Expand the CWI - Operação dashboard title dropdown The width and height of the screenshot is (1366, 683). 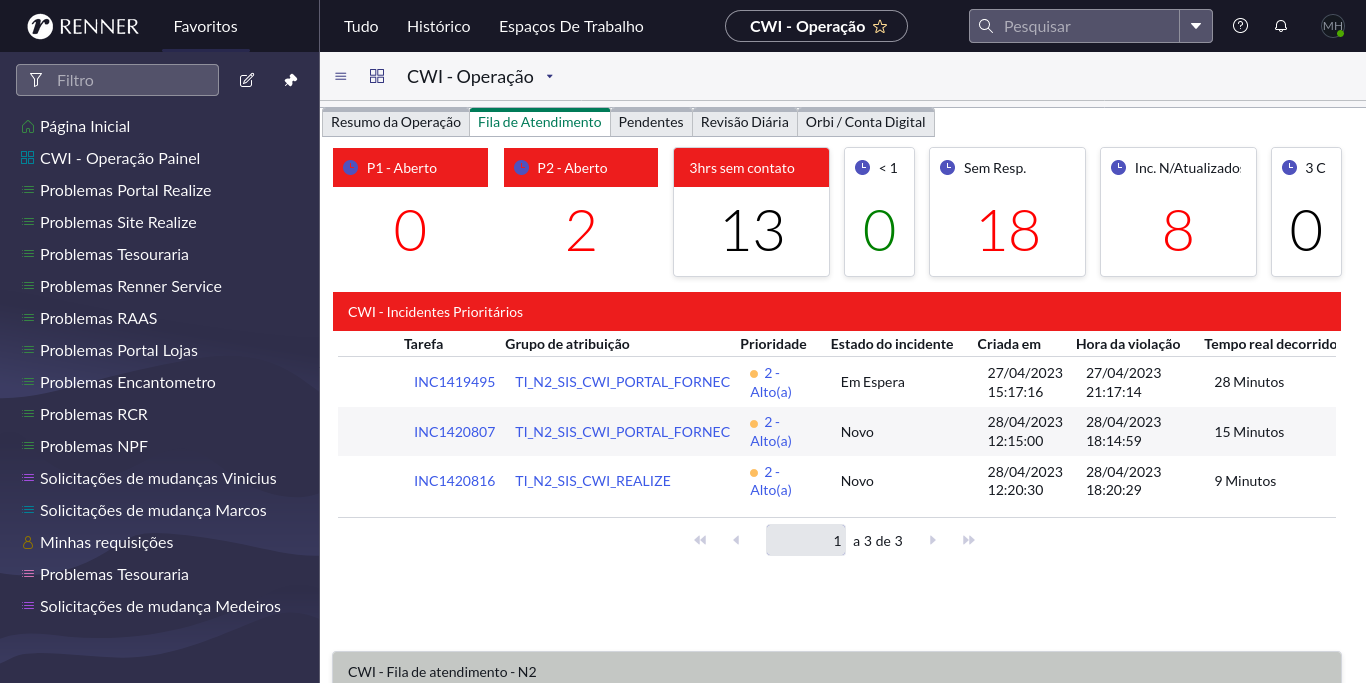pos(549,77)
